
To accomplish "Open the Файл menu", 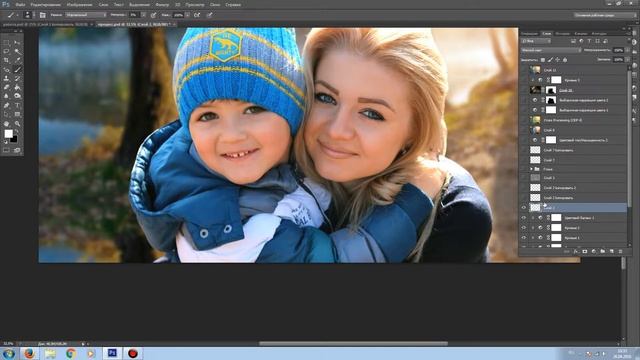I will click(x=20, y=4).
